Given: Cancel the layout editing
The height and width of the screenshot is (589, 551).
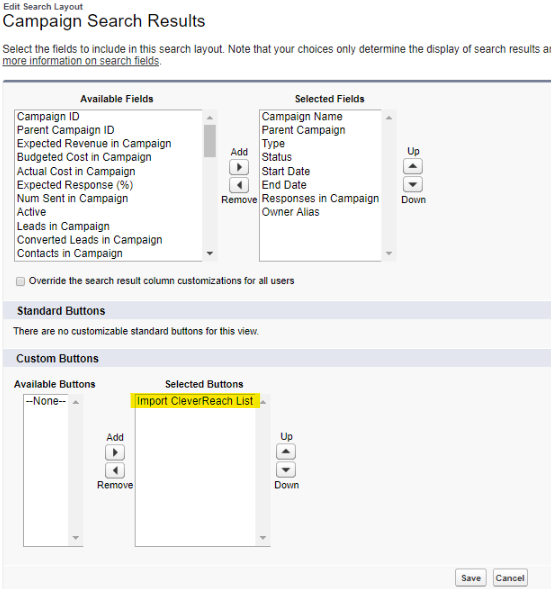Looking at the screenshot, I should pyautogui.click(x=510, y=578).
